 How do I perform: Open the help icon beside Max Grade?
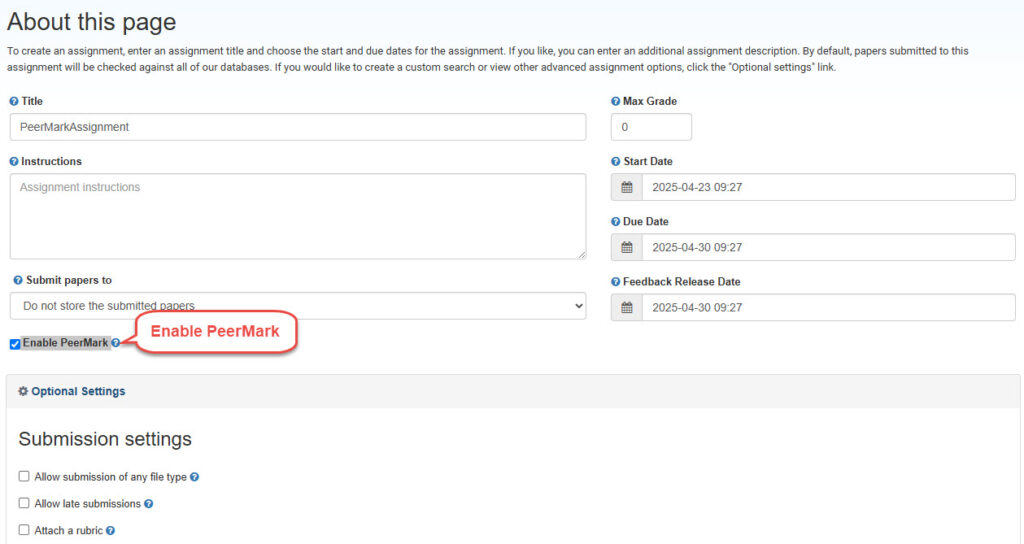point(615,101)
